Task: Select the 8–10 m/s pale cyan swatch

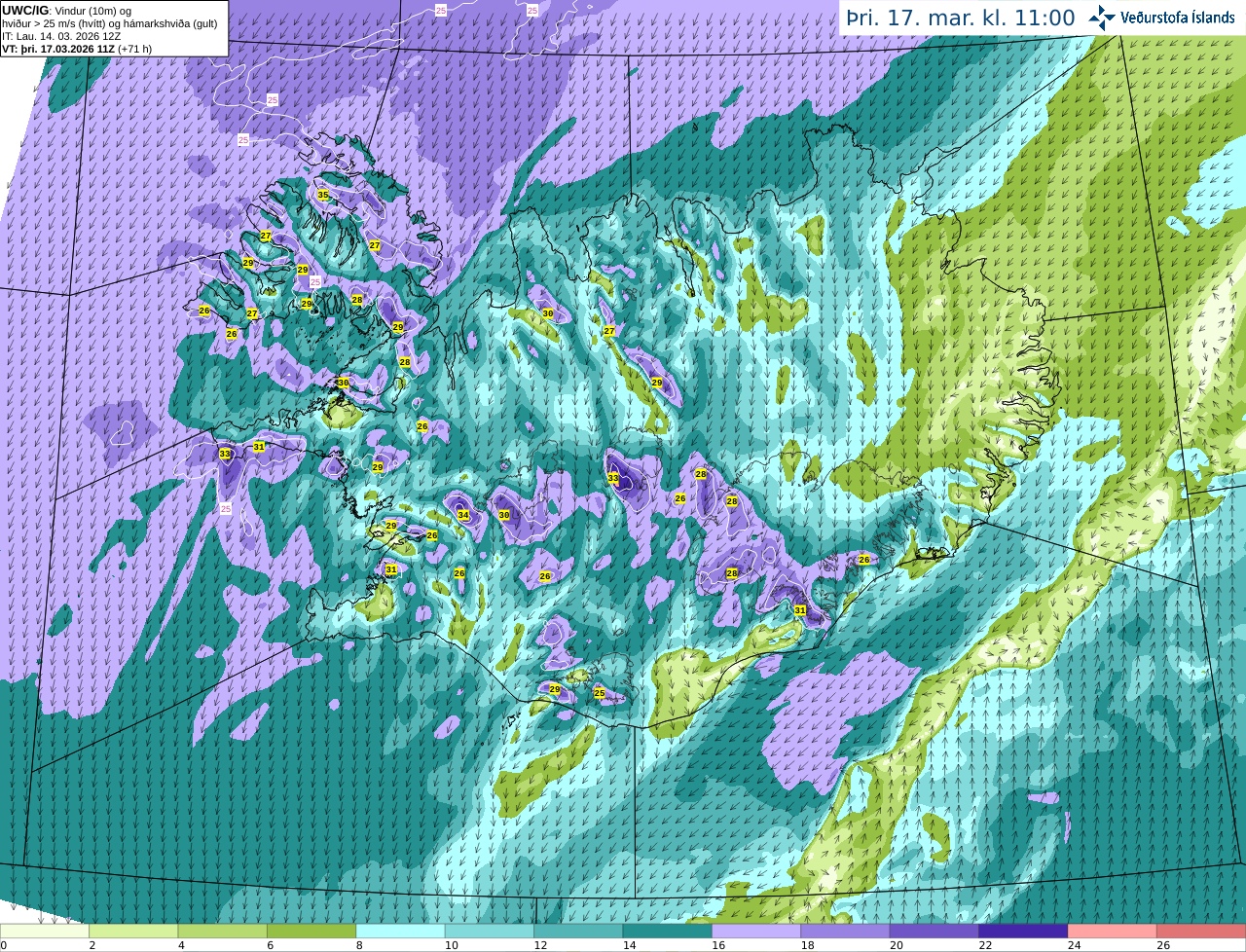Action: tap(400, 931)
